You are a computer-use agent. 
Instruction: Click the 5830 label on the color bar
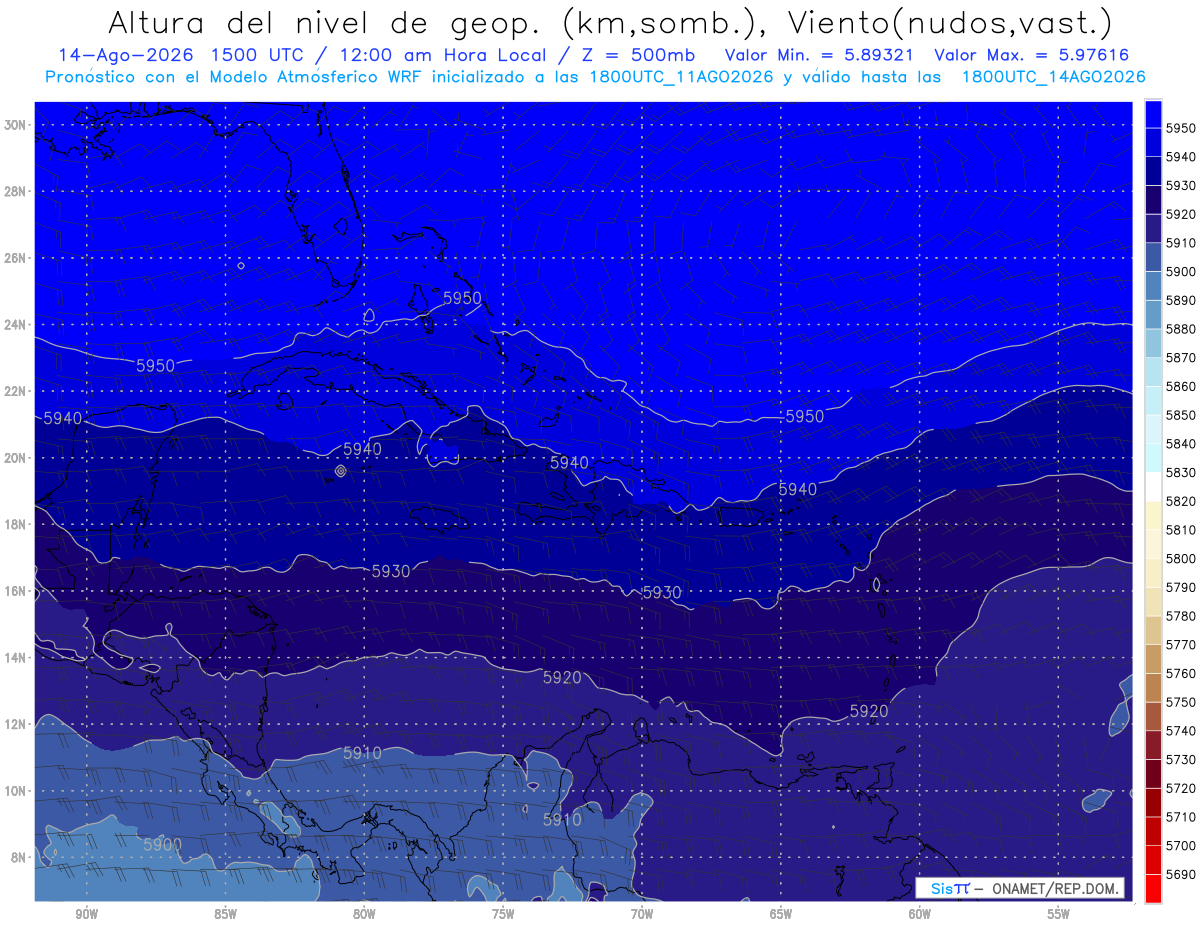tap(1181, 472)
